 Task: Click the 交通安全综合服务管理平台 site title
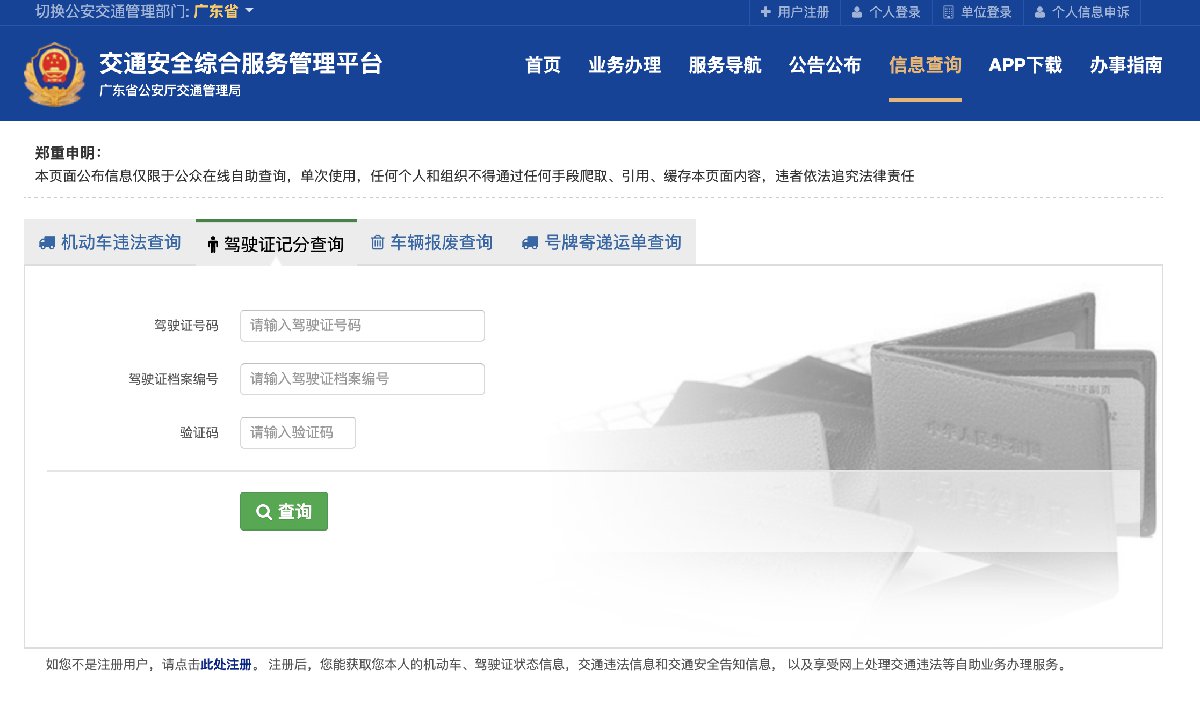pos(240,63)
